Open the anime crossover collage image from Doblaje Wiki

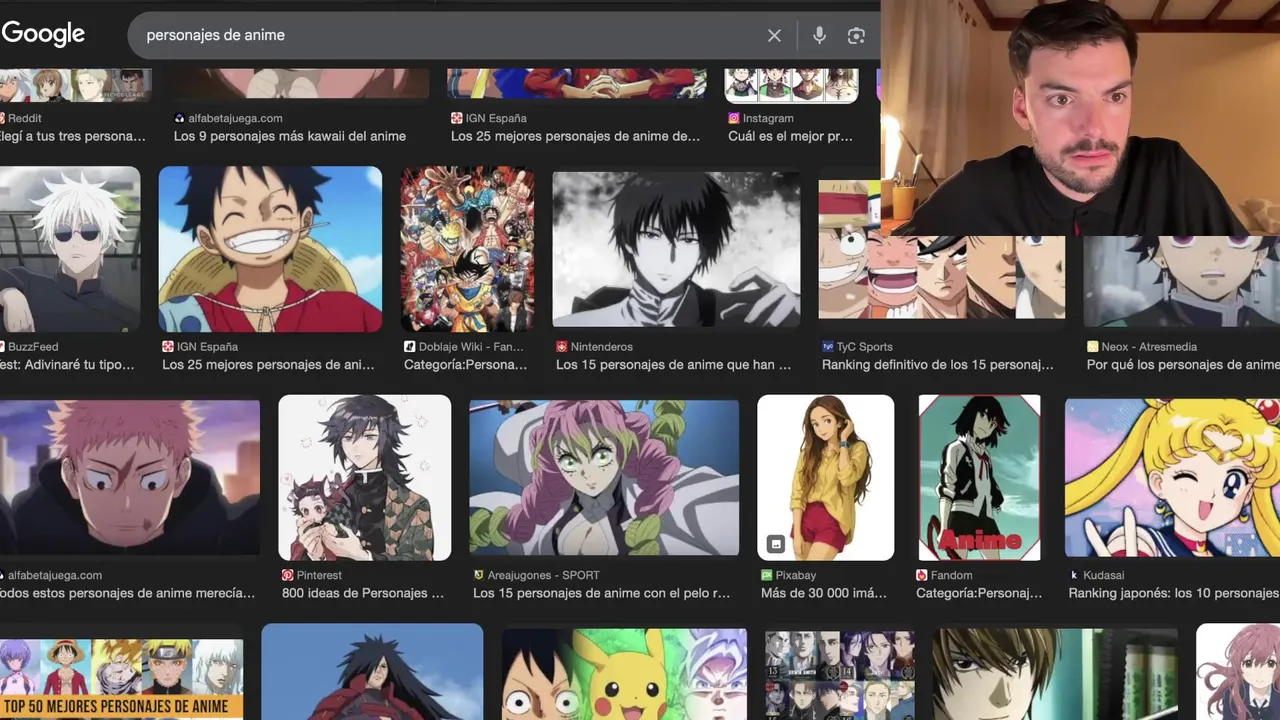[467, 249]
